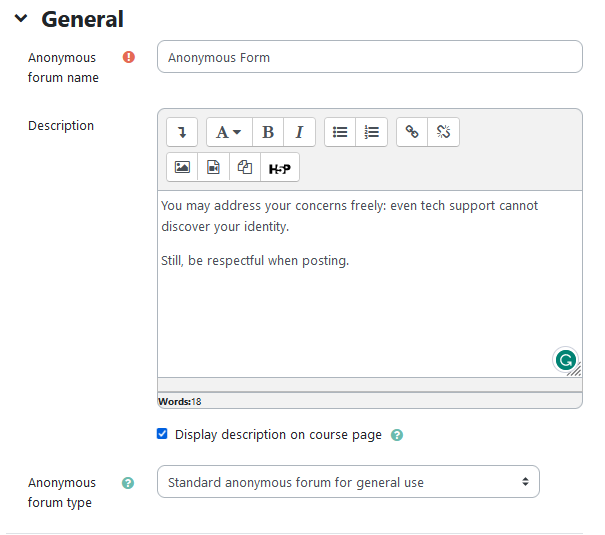
Task: Open the manage files tool
Action: coord(244,167)
